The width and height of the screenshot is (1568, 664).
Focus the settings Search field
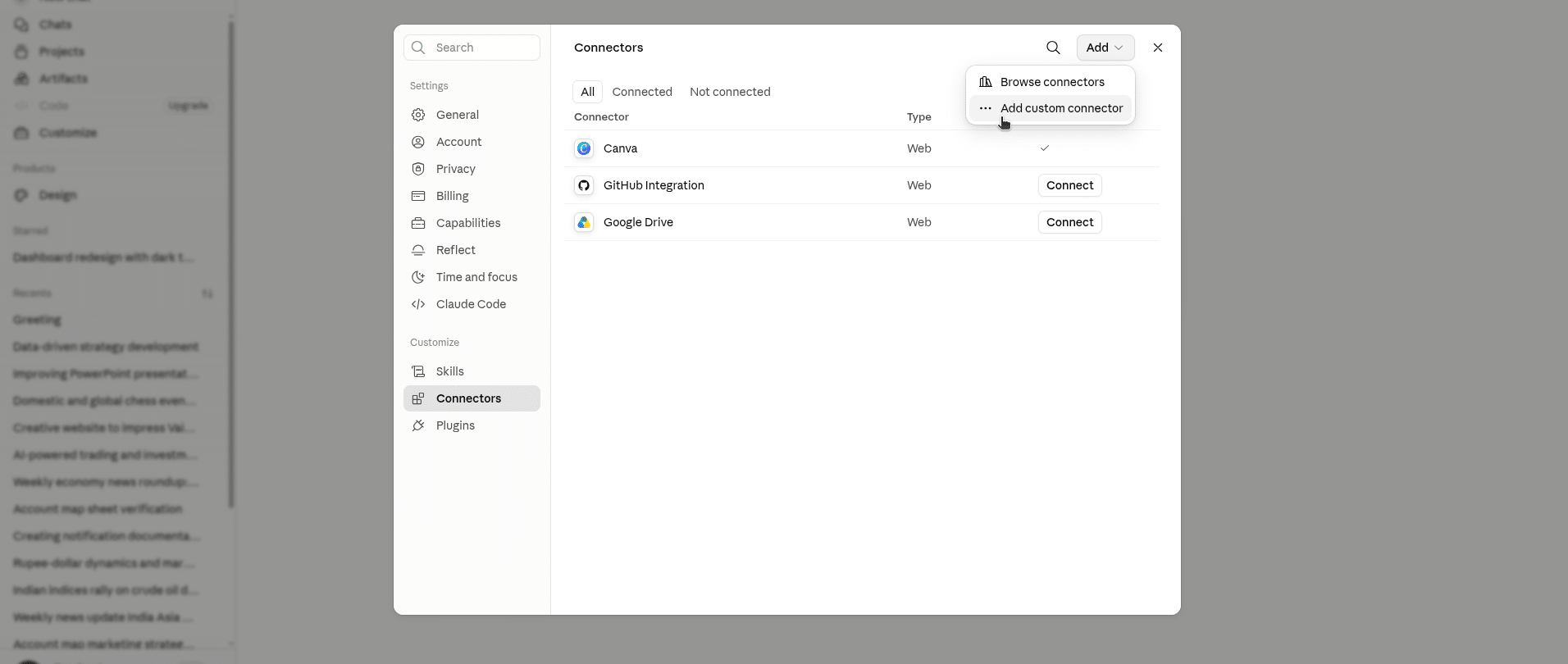tap(472, 48)
